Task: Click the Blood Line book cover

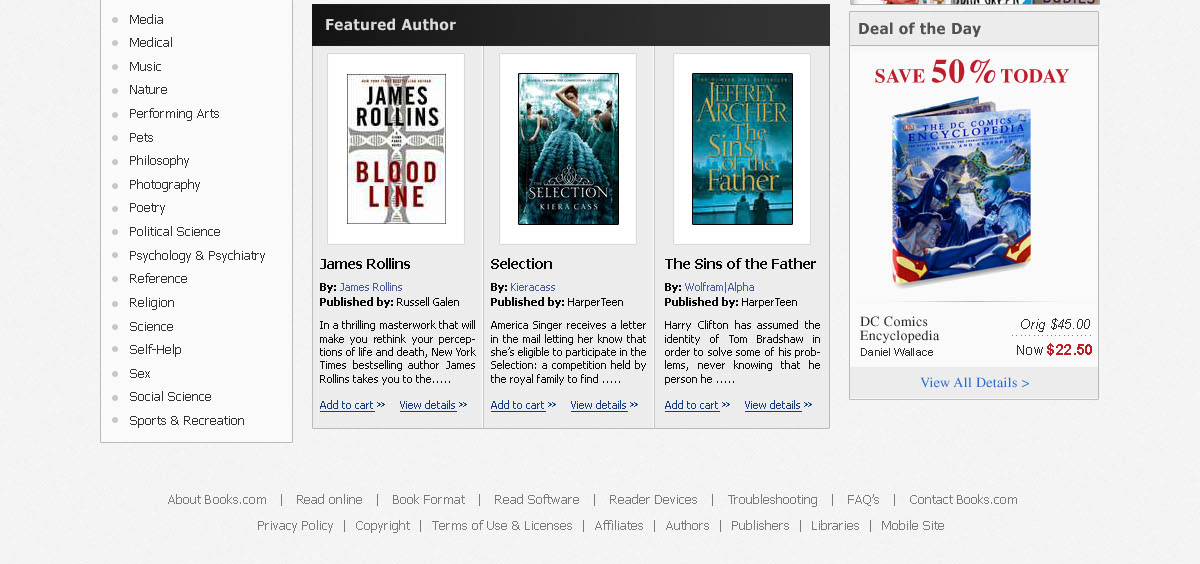Action: click(396, 149)
